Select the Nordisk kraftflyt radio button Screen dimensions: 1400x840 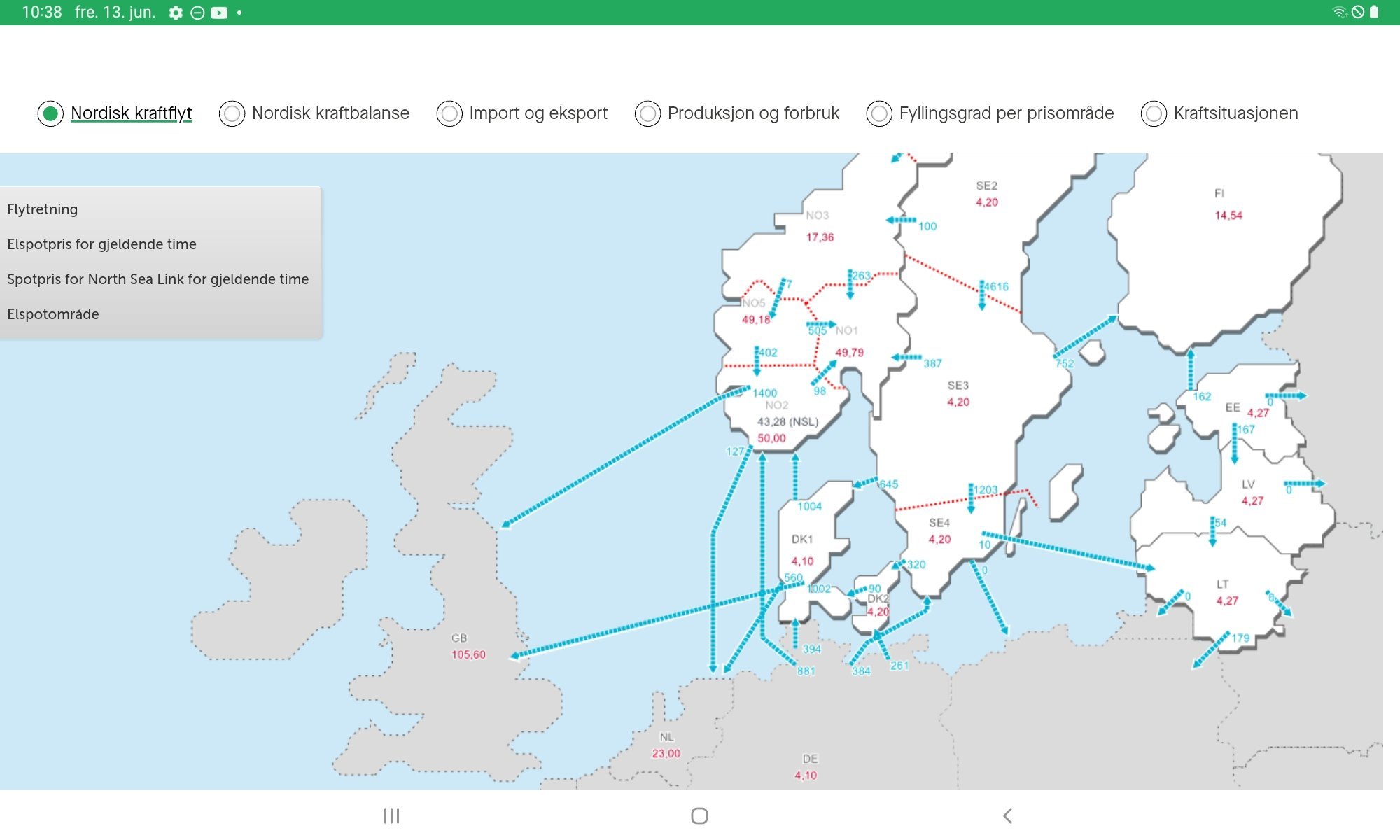pyautogui.click(x=50, y=113)
